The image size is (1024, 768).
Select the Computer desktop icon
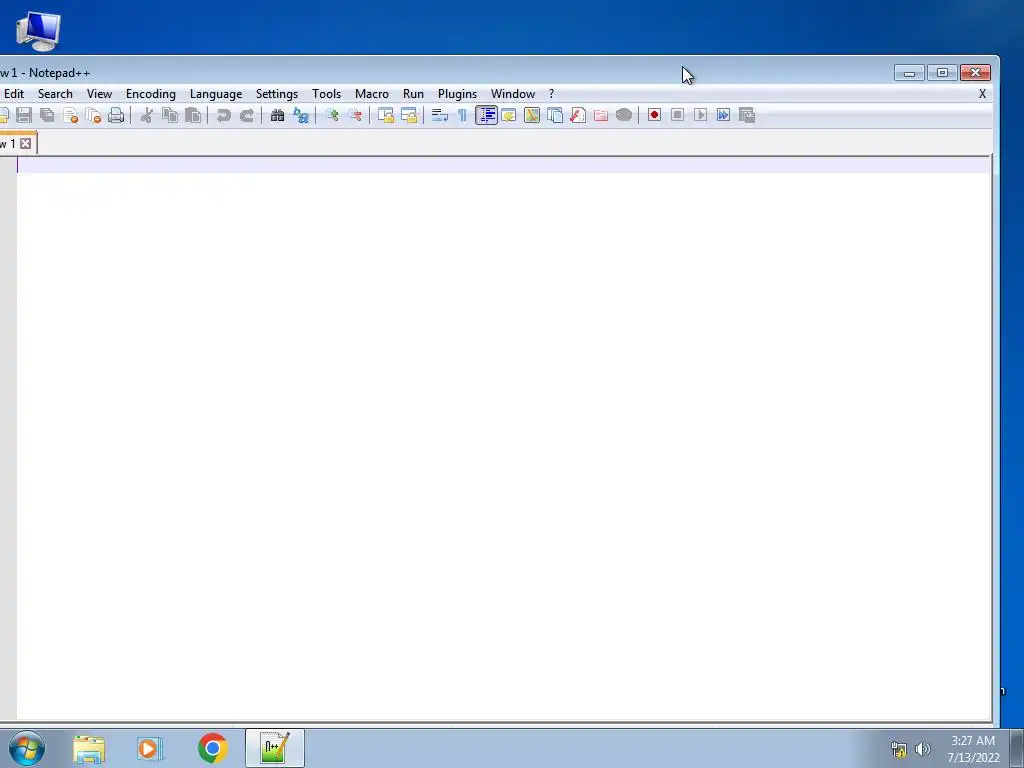(x=38, y=31)
